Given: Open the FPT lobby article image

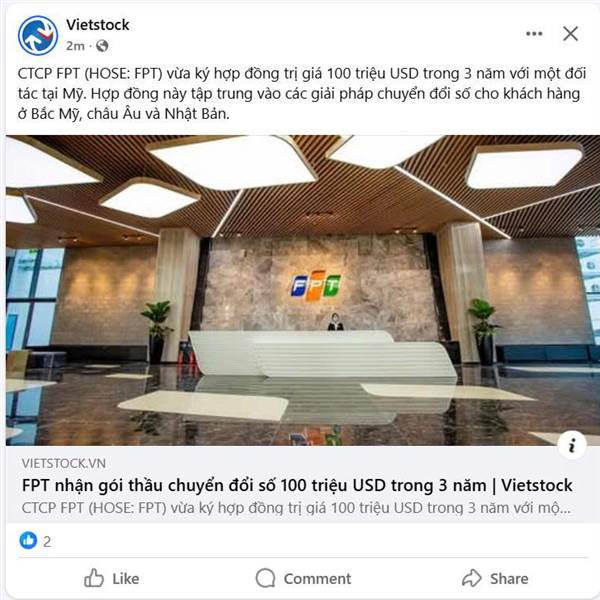Looking at the screenshot, I should 303,290.
